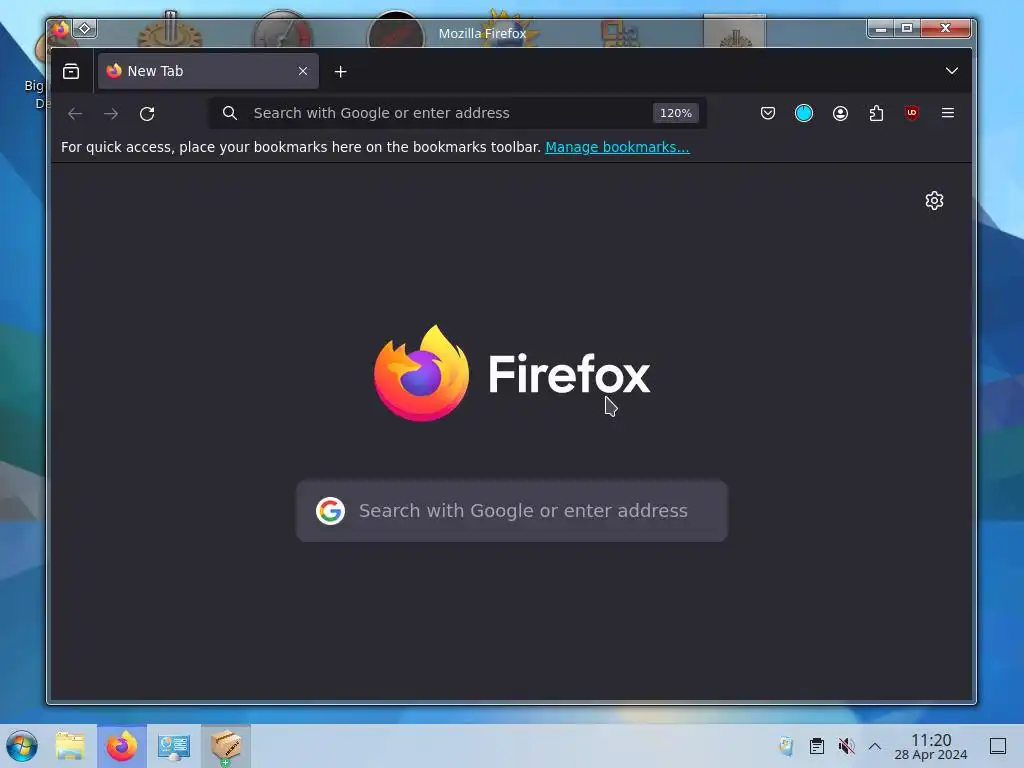The image size is (1024, 768).
Task: Open the file manager from taskbar
Action: (70, 746)
